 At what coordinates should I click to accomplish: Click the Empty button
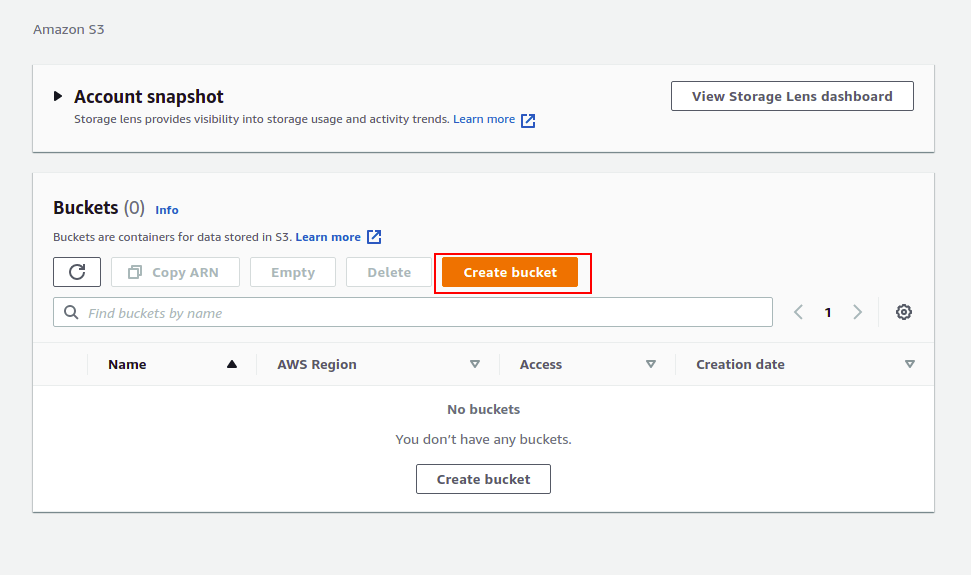[x=293, y=272]
